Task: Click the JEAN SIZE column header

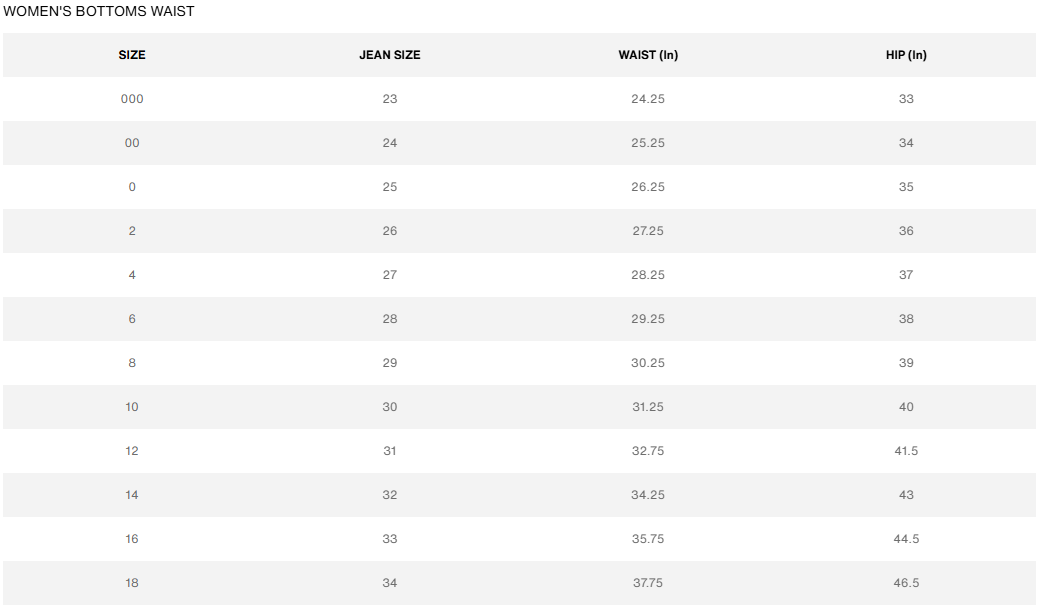Action: (x=390, y=55)
